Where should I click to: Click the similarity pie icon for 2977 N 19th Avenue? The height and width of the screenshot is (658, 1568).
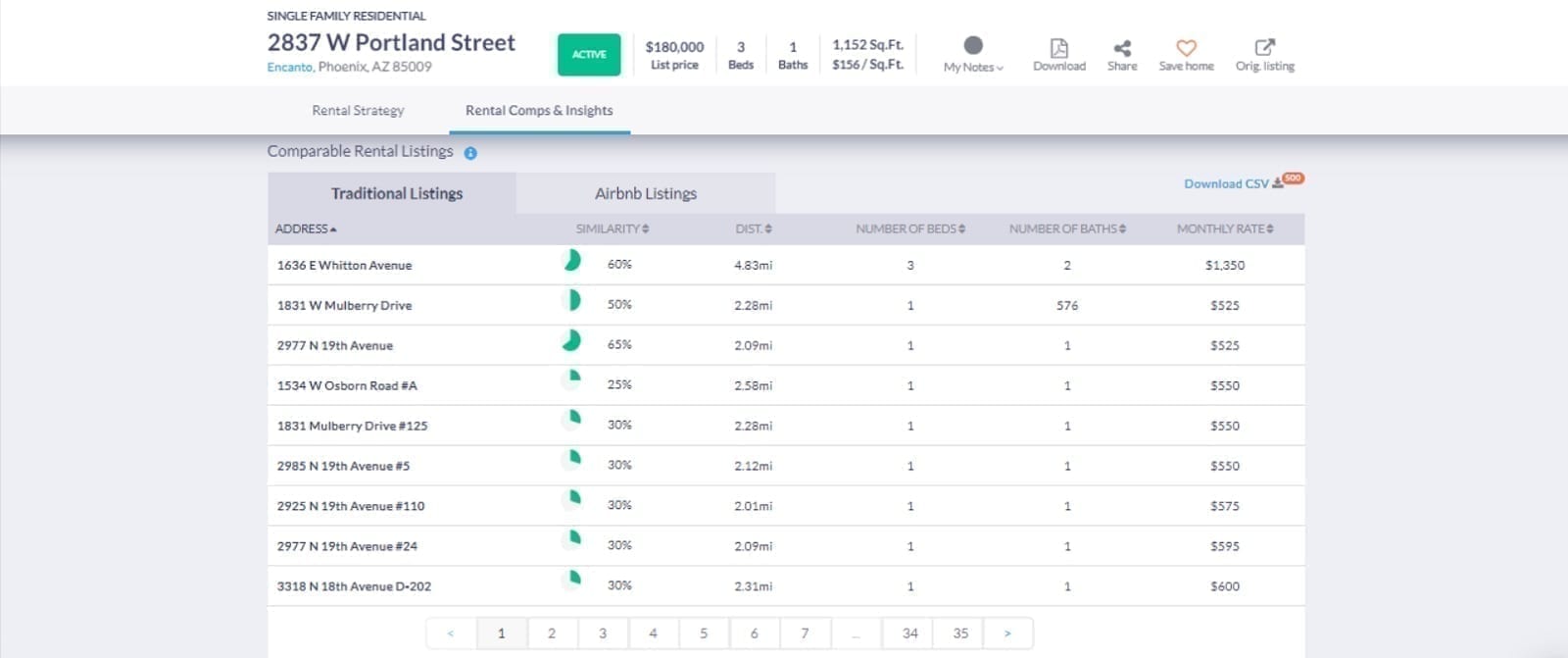pyautogui.click(x=570, y=341)
